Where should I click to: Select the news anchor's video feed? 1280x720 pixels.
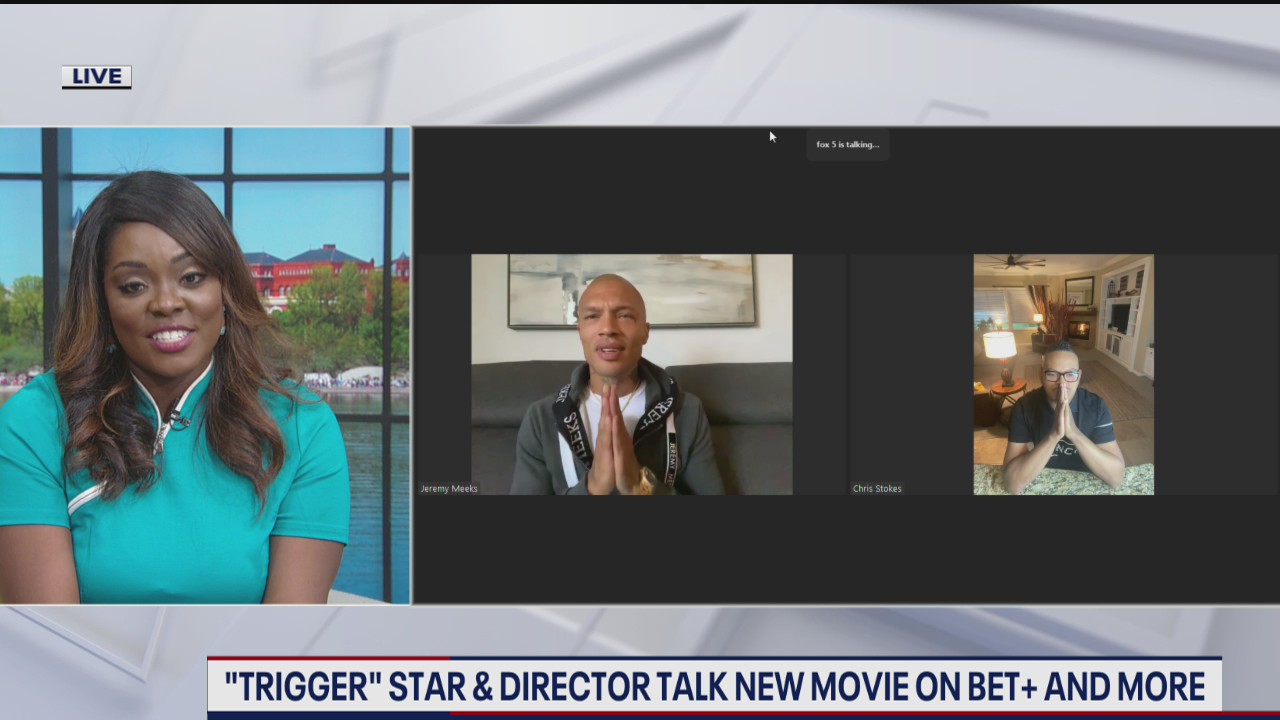pyautogui.click(x=205, y=365)
